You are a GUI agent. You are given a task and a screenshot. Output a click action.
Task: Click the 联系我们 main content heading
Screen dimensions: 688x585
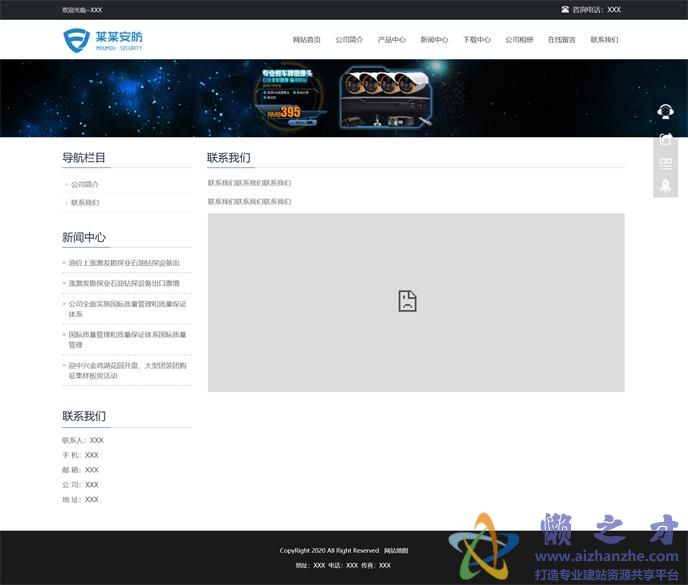point(229,158)
